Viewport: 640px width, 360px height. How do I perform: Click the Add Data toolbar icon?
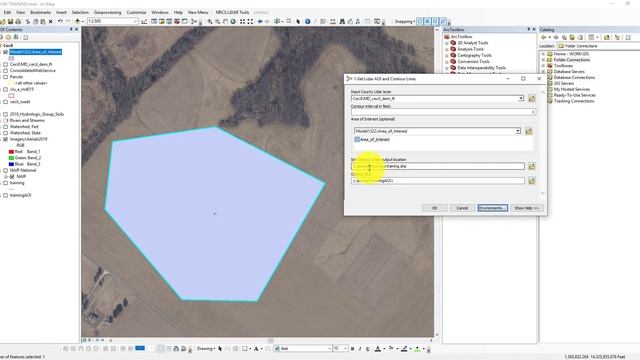pyautogui.click(x=77, y=21)
